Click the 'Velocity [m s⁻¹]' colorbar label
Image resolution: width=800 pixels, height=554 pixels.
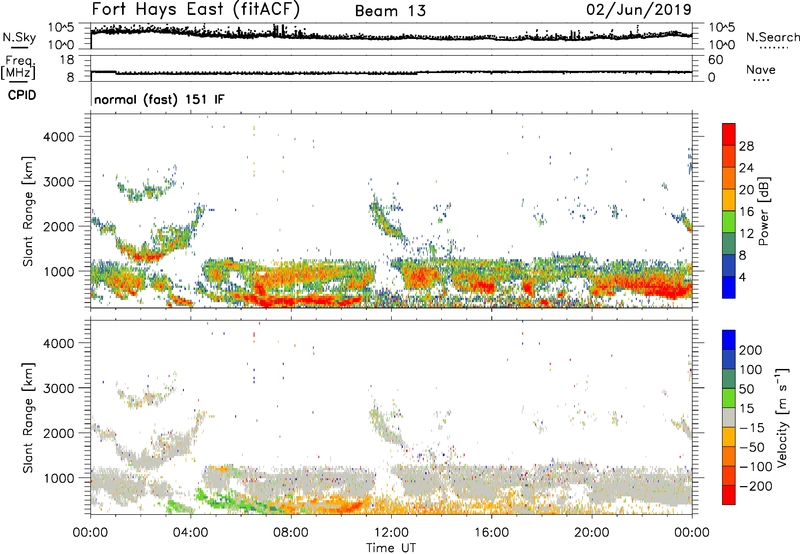coord(781,417)
